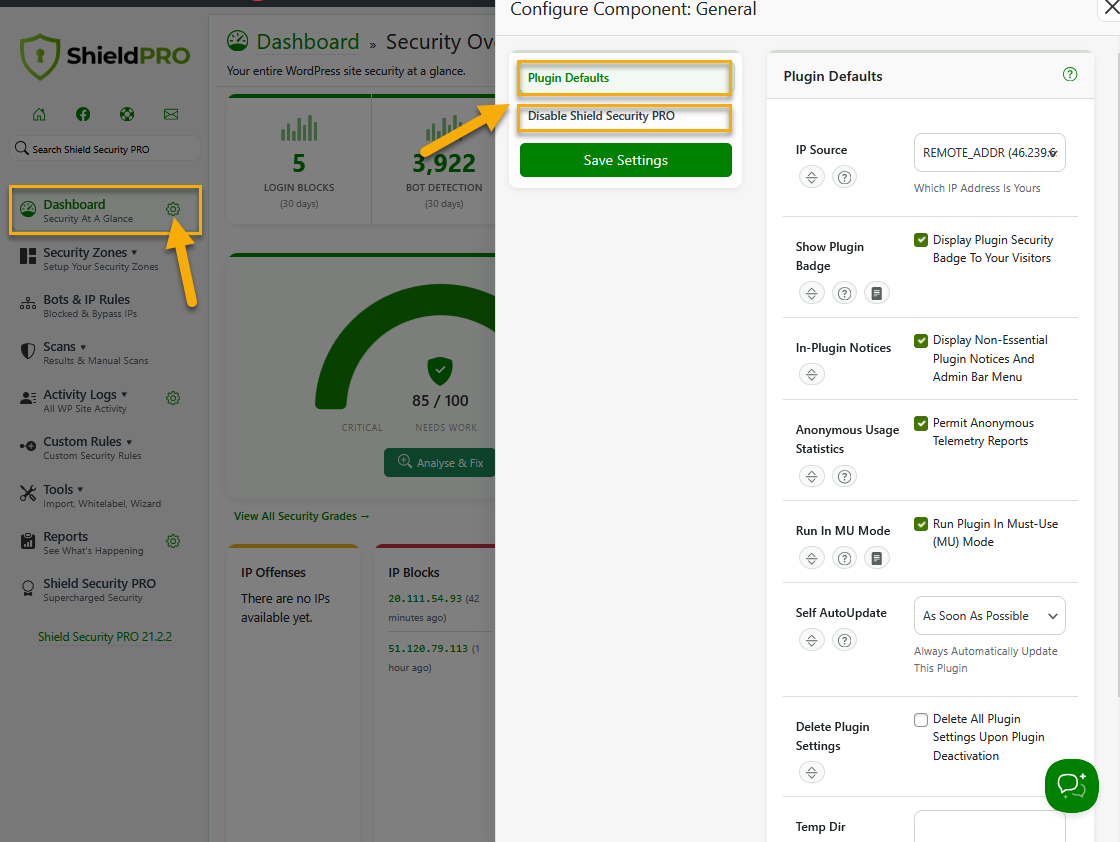Click the Login Blocks stat card
Image resolution: width=1120 pixels, height=842 pixels.
(299, 162)
